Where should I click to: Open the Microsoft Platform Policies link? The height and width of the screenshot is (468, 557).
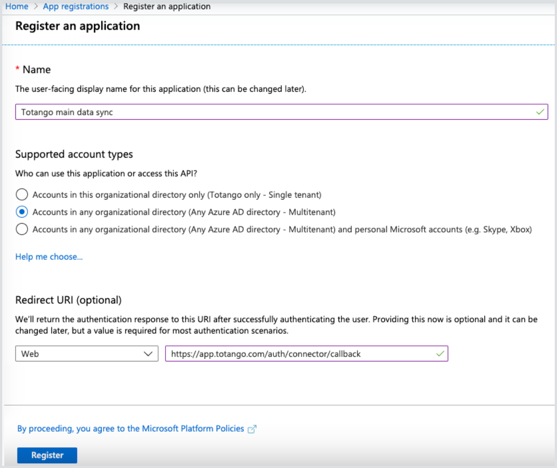tap(131, 429)
